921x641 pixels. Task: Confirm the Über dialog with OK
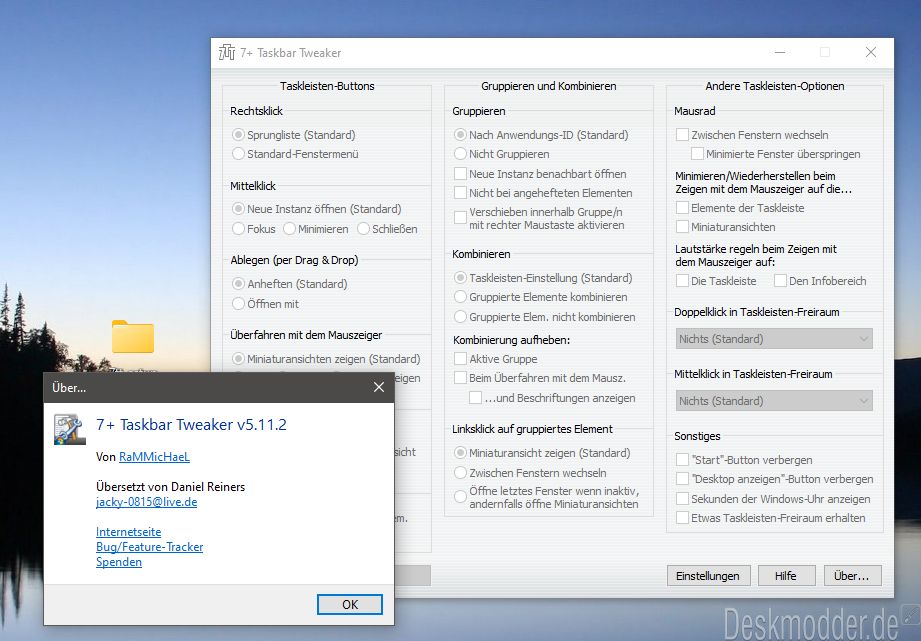pyautogui.click(x=349, y=605)
